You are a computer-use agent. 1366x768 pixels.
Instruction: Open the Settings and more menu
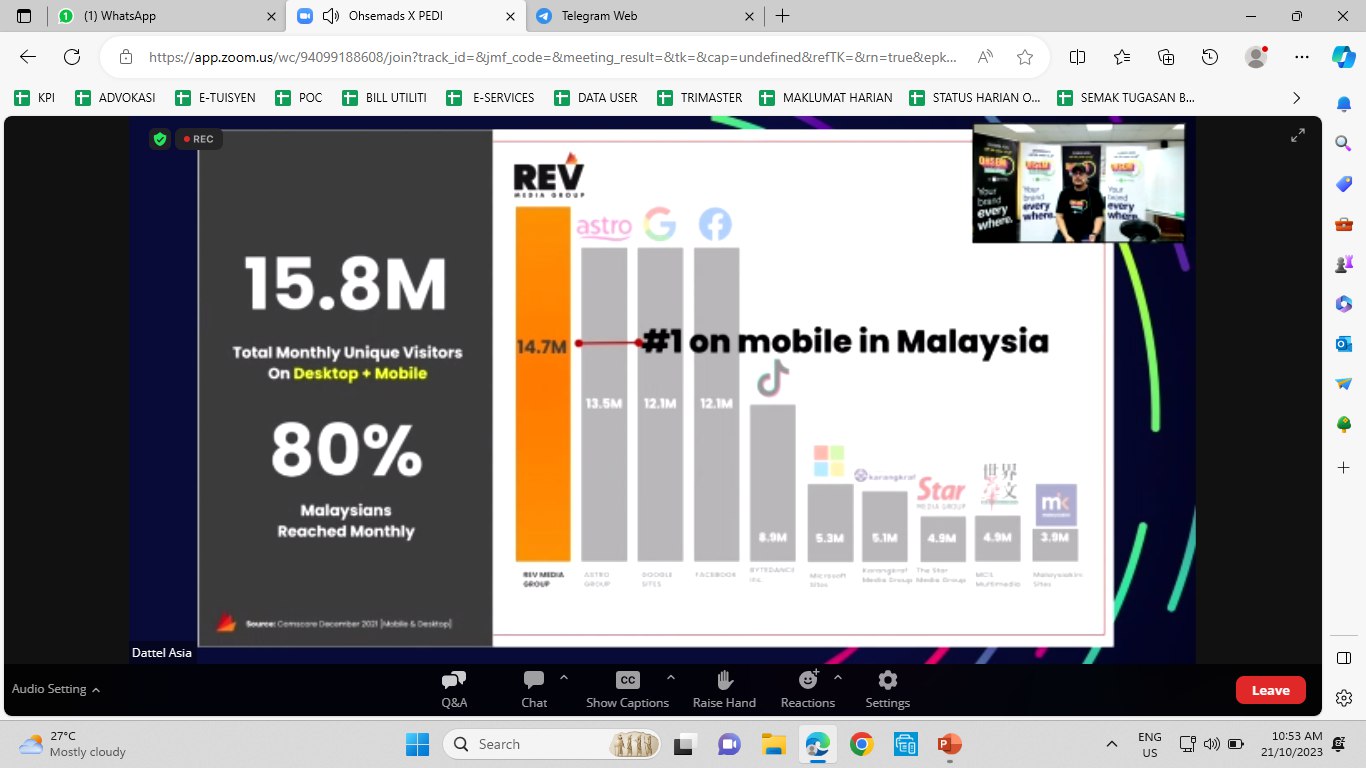pos(1301,57)
